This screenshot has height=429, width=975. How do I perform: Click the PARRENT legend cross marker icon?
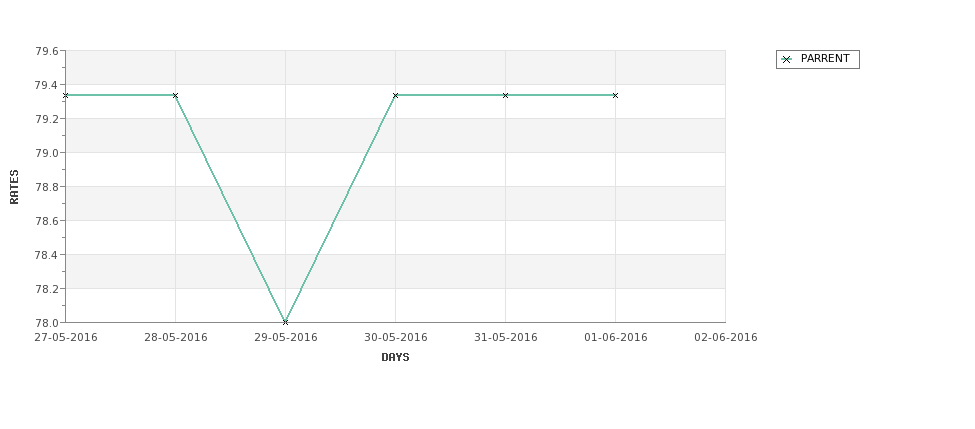(x=787, y=59)
